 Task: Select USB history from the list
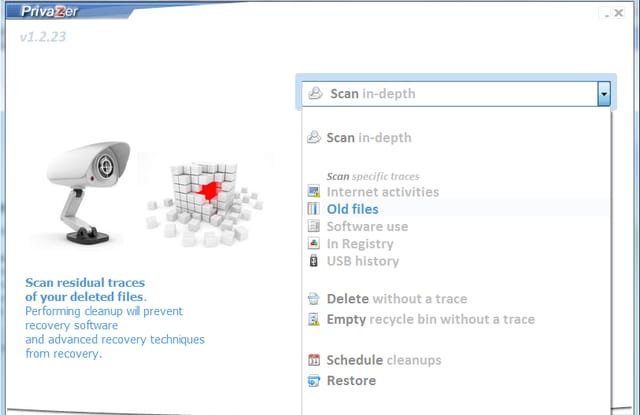(x=363, y=261)
